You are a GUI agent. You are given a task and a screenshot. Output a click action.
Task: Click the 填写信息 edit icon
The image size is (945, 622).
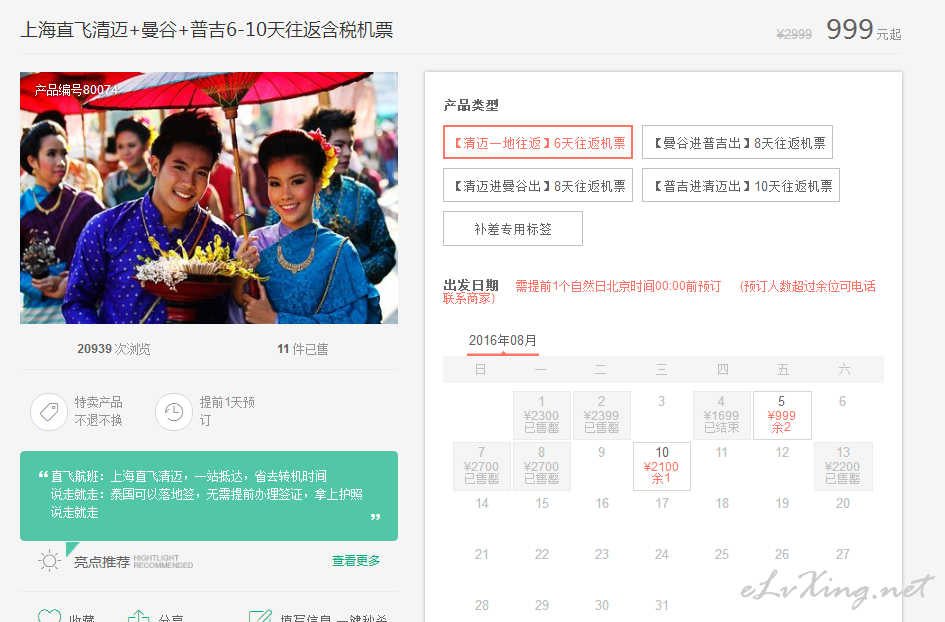tap(261, 615)
